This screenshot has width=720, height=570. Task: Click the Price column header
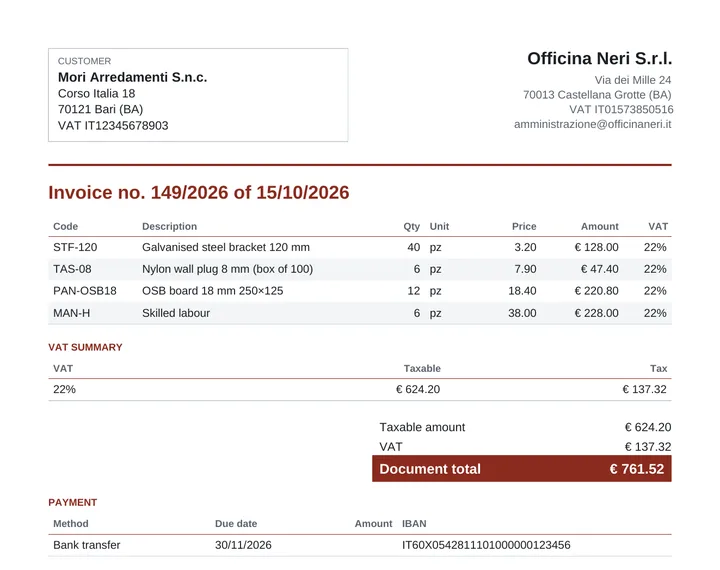coord(524,226)
